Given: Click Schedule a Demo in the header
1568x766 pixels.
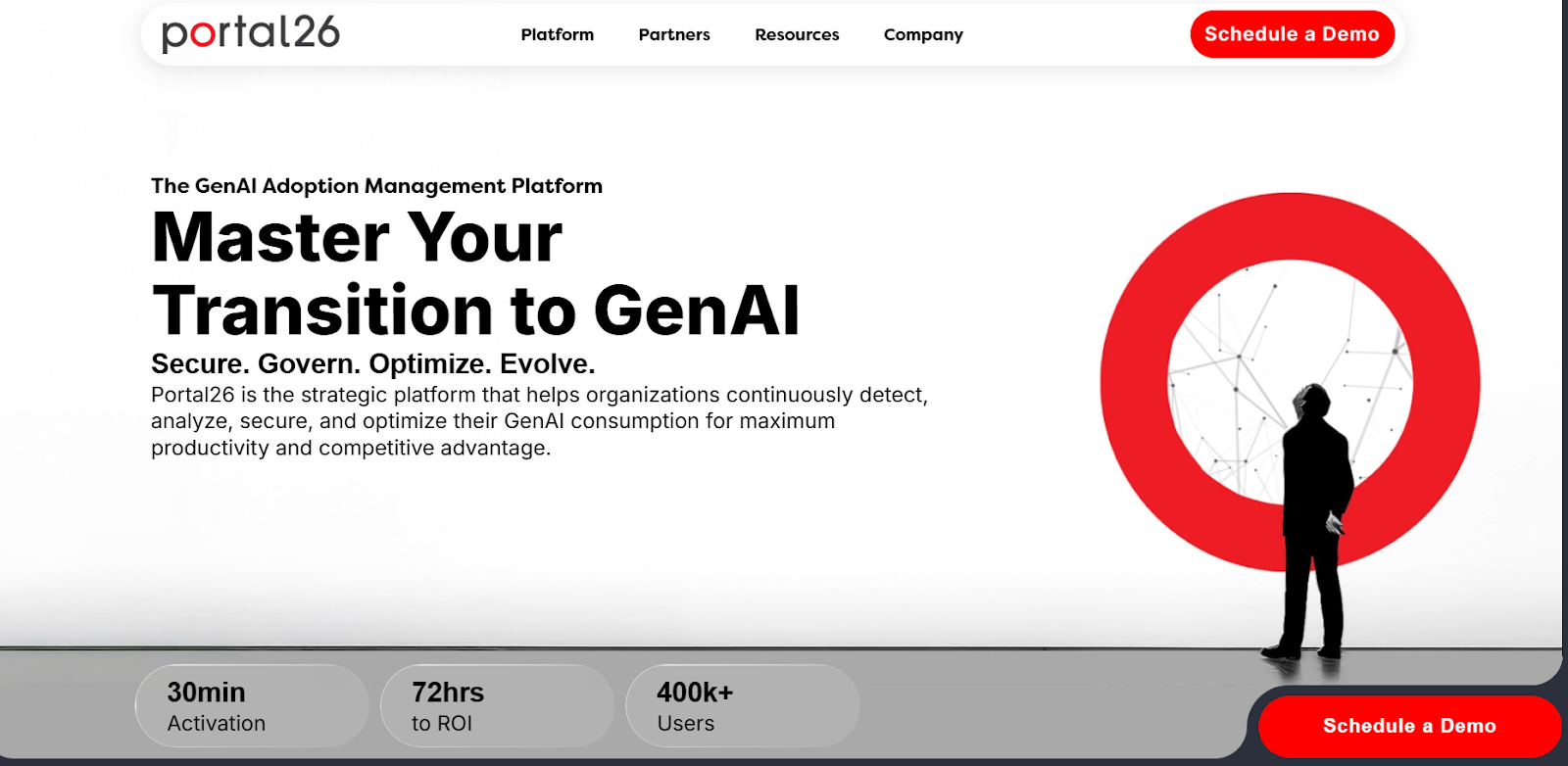Looking at the screenshot, I should pos(1292,34).
